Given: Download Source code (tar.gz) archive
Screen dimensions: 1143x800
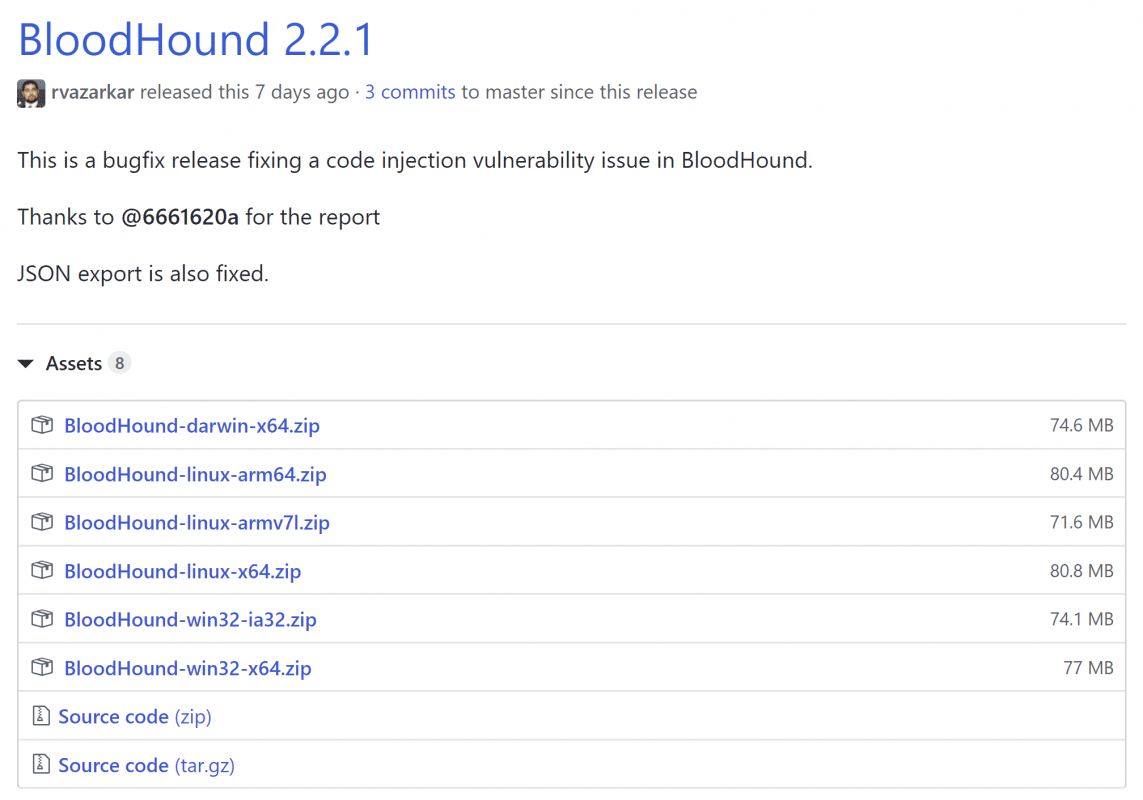Looking at the screenshot, I should tap(146, 765).
